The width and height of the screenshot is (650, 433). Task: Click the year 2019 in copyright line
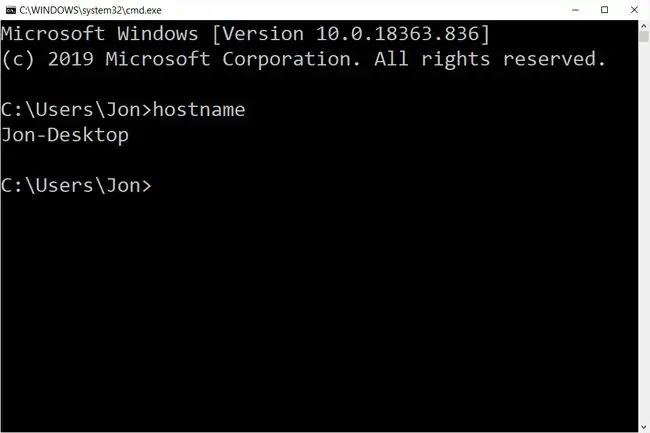(70, 59)
